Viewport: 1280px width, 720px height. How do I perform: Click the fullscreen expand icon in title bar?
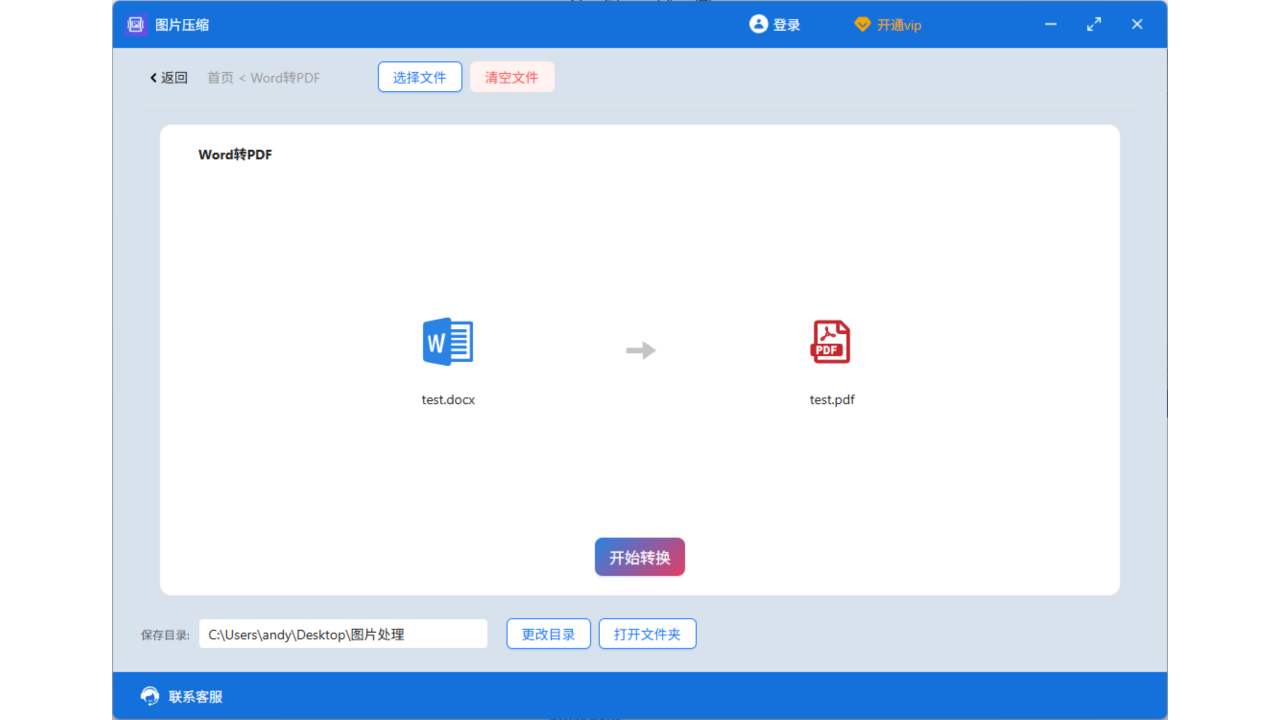coord(1093,24)
